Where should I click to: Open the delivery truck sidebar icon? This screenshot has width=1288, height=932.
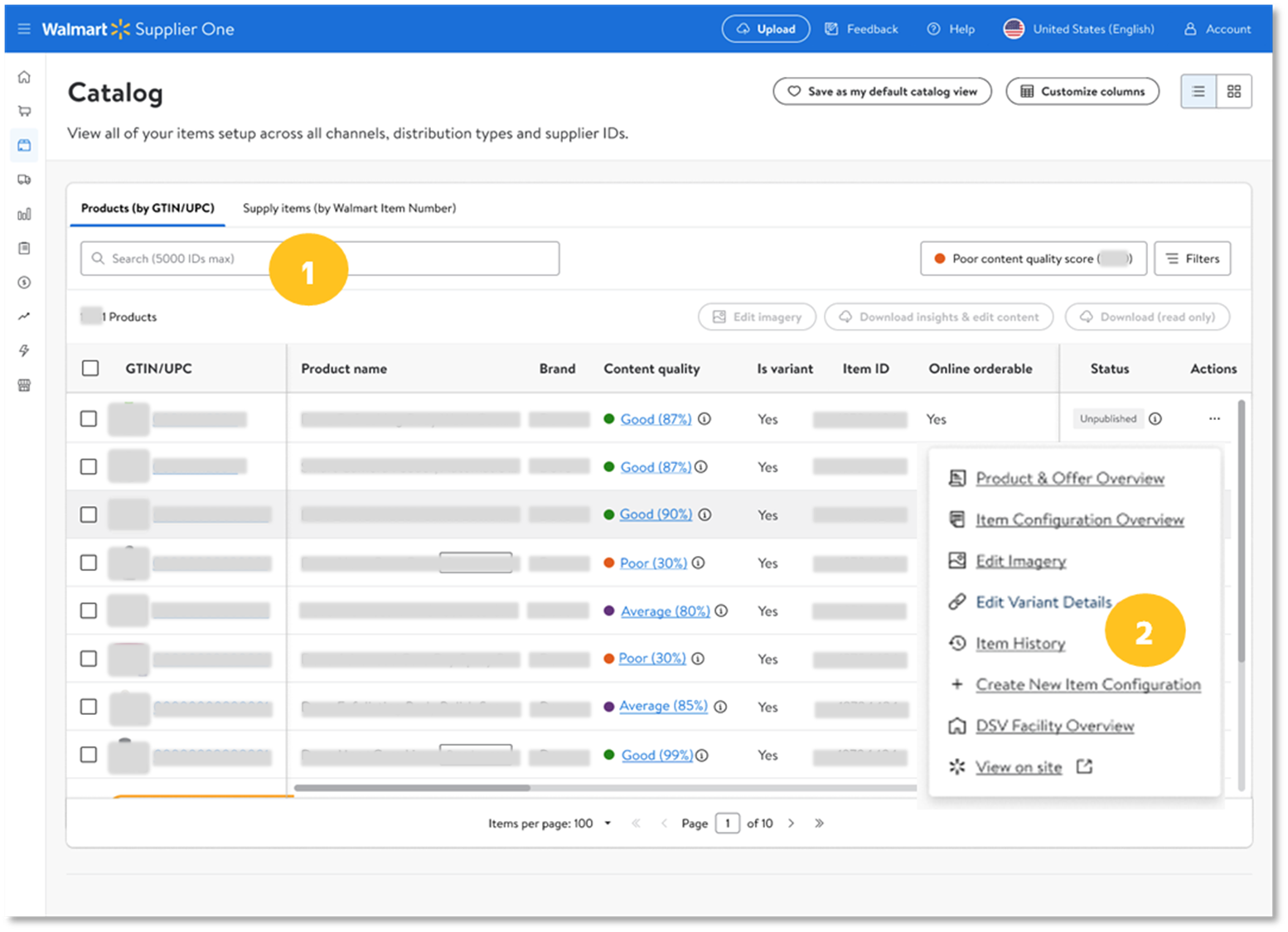(x=24, y=180)
